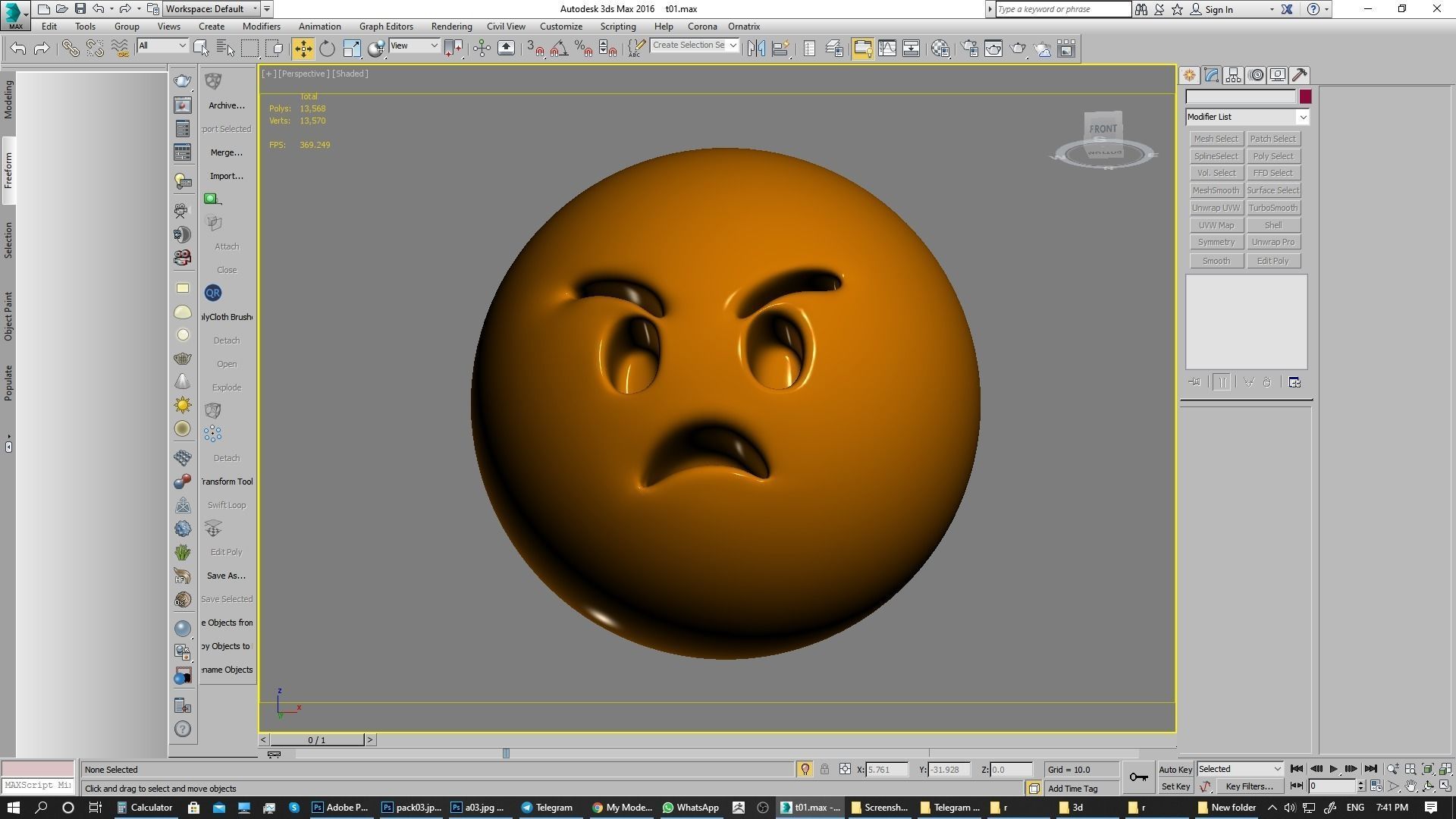Open Rendered Frame Window
Image resolution: width=1456 pixels, height=819 pixels.
tap(993, 49)
